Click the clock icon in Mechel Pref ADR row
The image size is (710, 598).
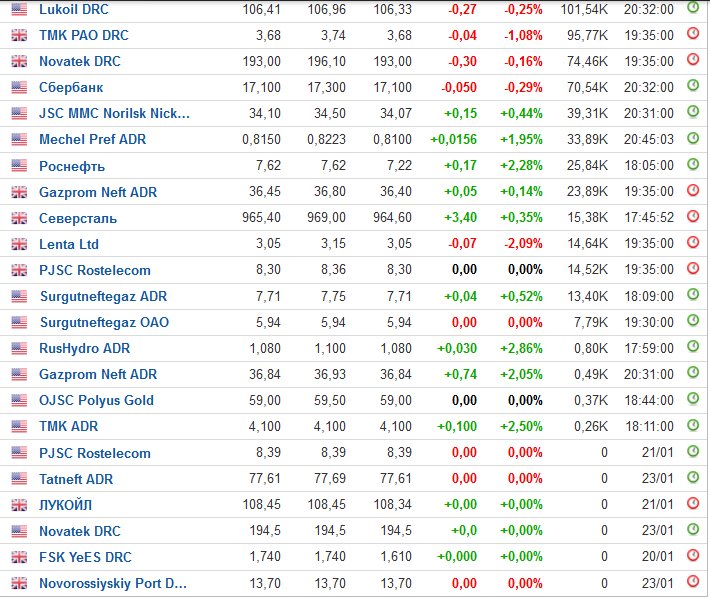click(x=693, y=138)
